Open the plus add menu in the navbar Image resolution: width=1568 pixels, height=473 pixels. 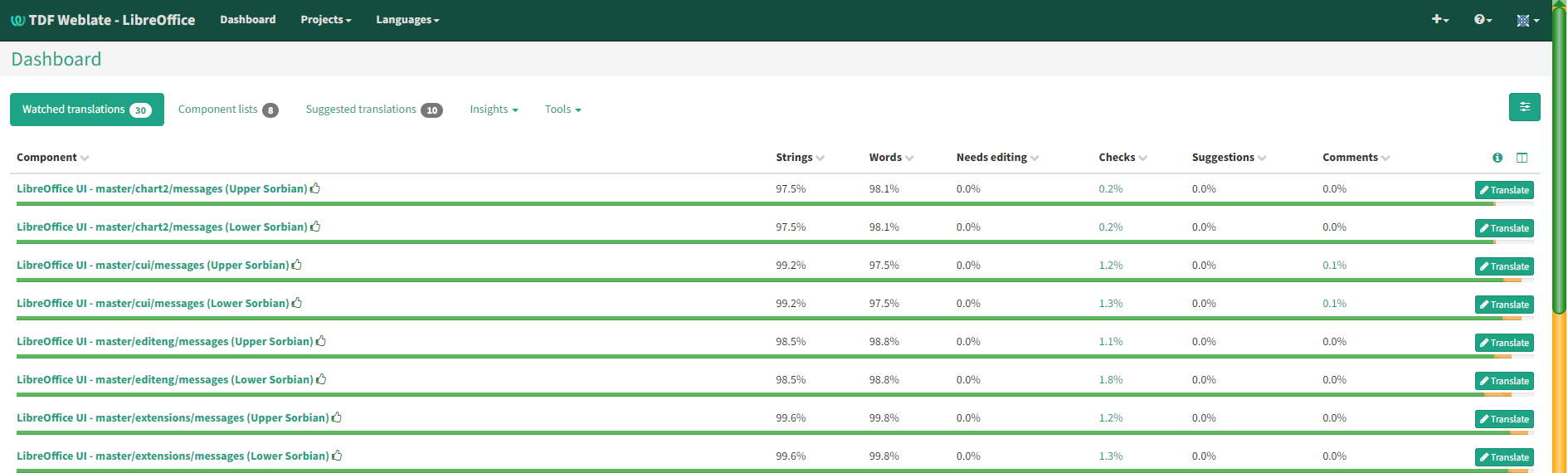[1440, 19]
